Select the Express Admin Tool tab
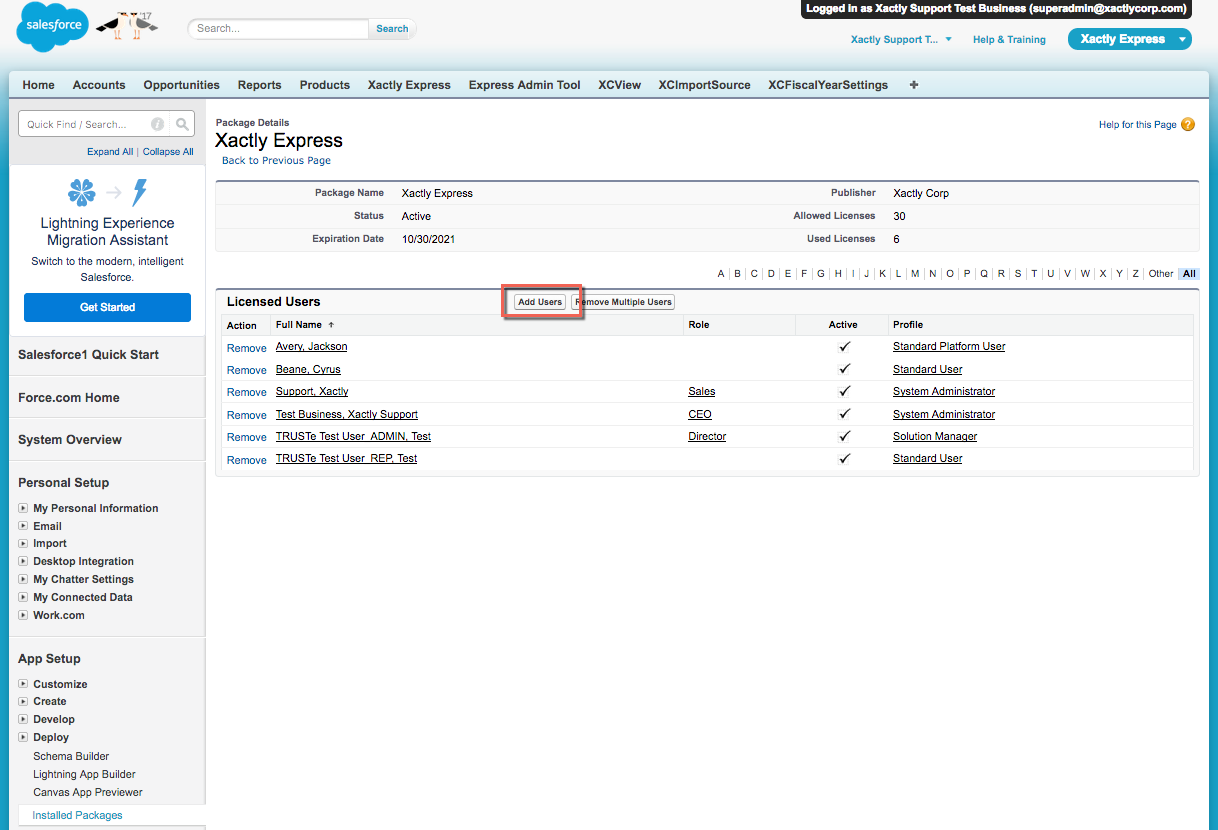This screenshot has width=1218, height=830. click(x=524, y=85)
